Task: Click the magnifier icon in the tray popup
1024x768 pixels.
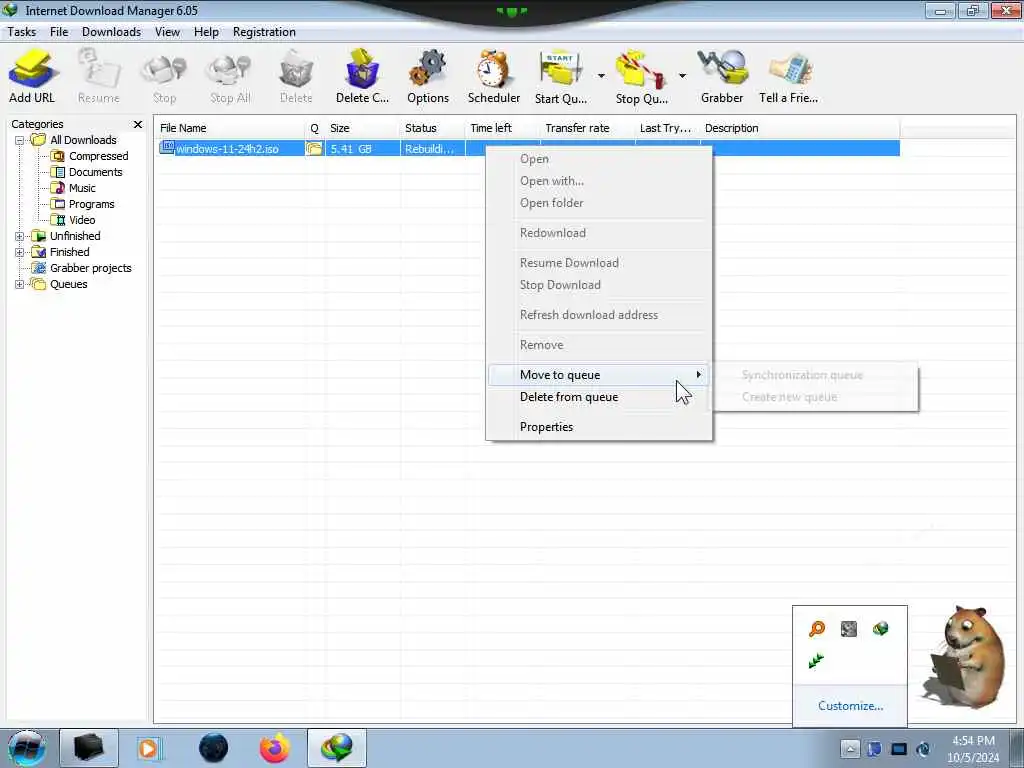Action: point(816,629)
